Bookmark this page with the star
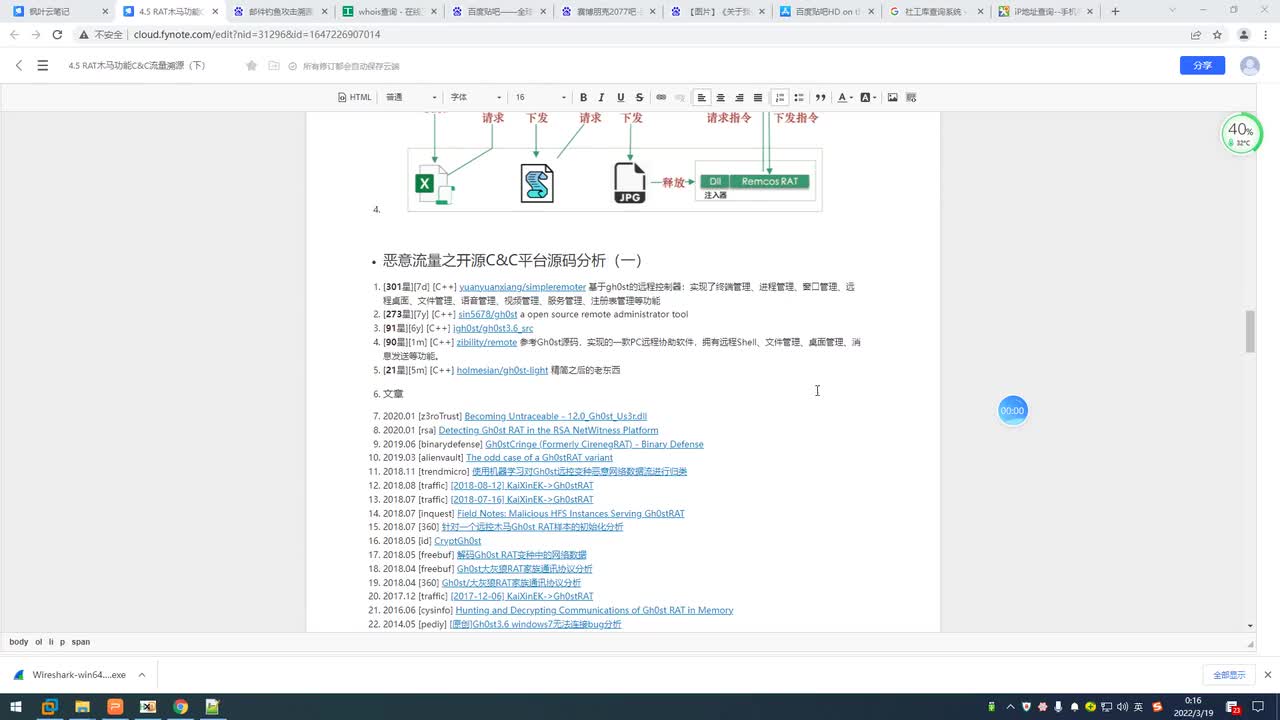Viewport: 1280px width, 720px height. tap(1217, 34)
